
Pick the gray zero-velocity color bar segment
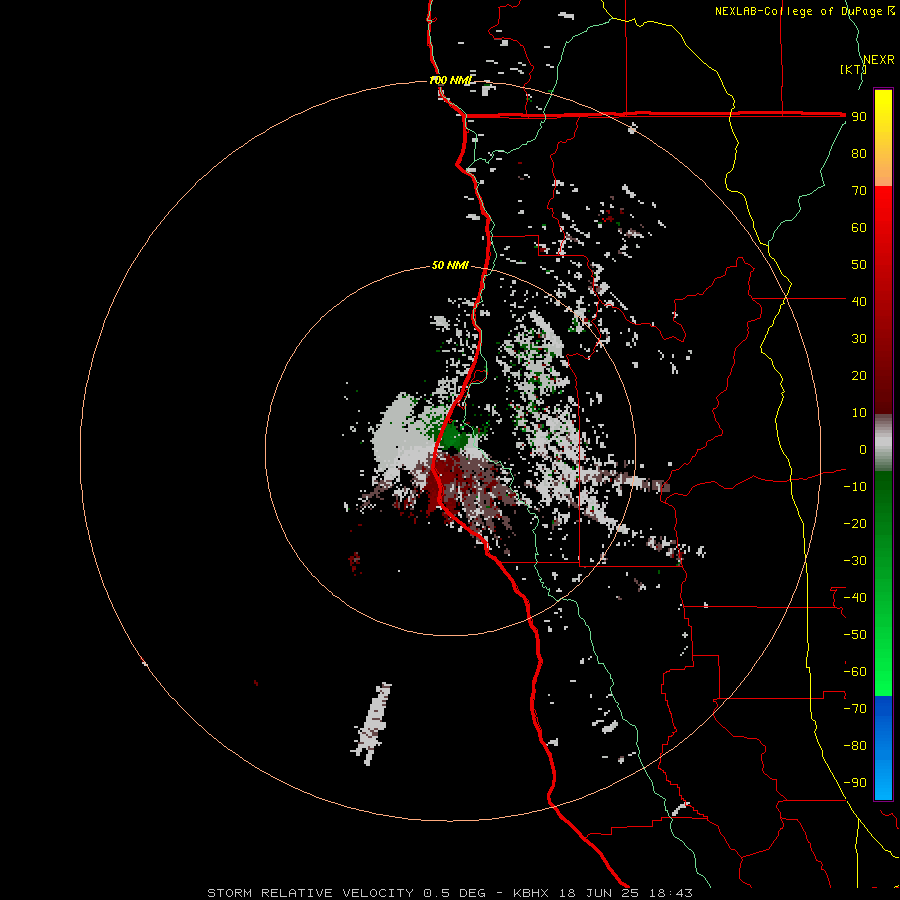pos(883,443)
